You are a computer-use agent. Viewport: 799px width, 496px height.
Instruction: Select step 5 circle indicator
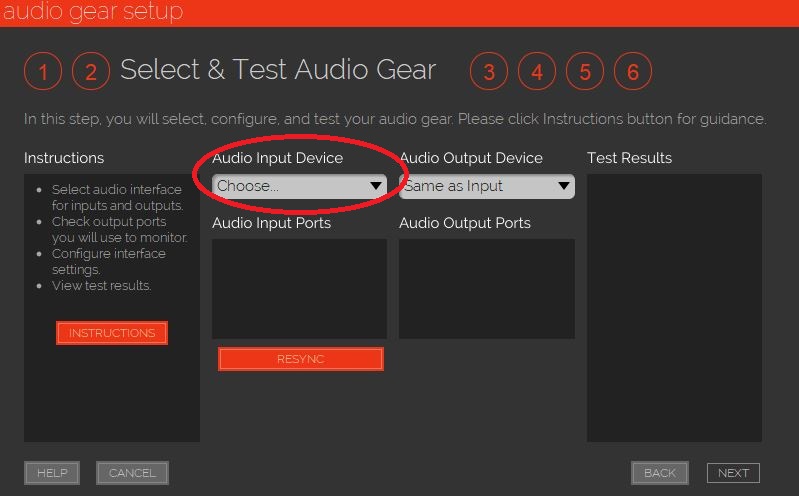click(x=585, y=72)
